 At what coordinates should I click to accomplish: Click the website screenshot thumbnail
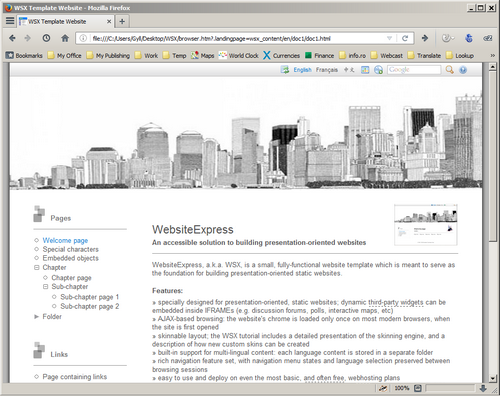coord(426,225)
